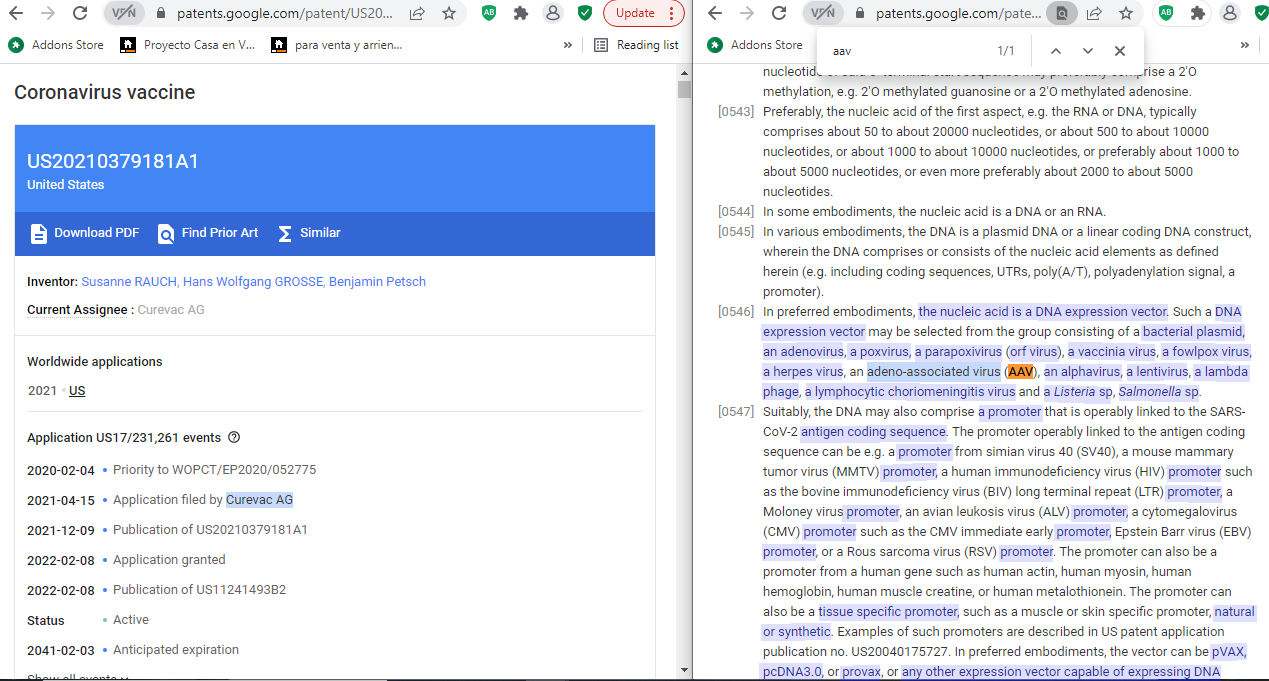Click the patent info page scrollbar thumb

click(x=684, y=89)
